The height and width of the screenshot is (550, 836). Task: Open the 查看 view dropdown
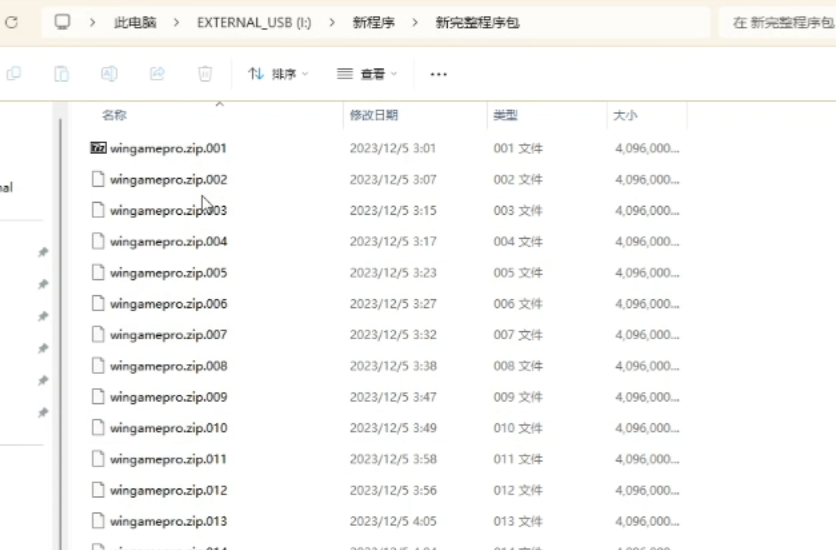pos(366,74)
